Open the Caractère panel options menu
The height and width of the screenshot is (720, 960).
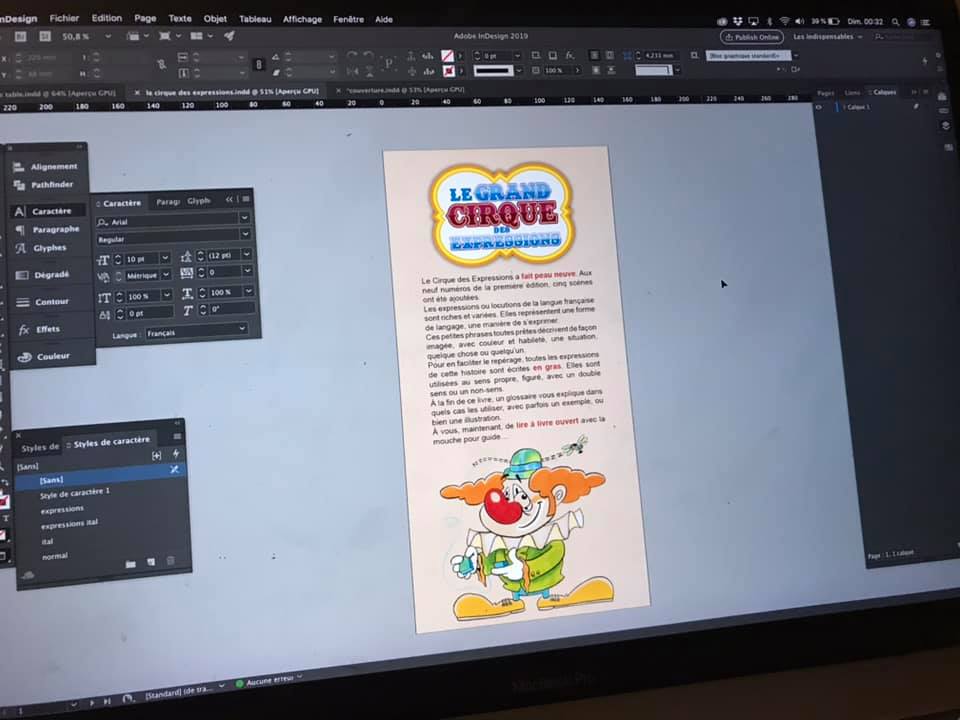pos(246,199)
